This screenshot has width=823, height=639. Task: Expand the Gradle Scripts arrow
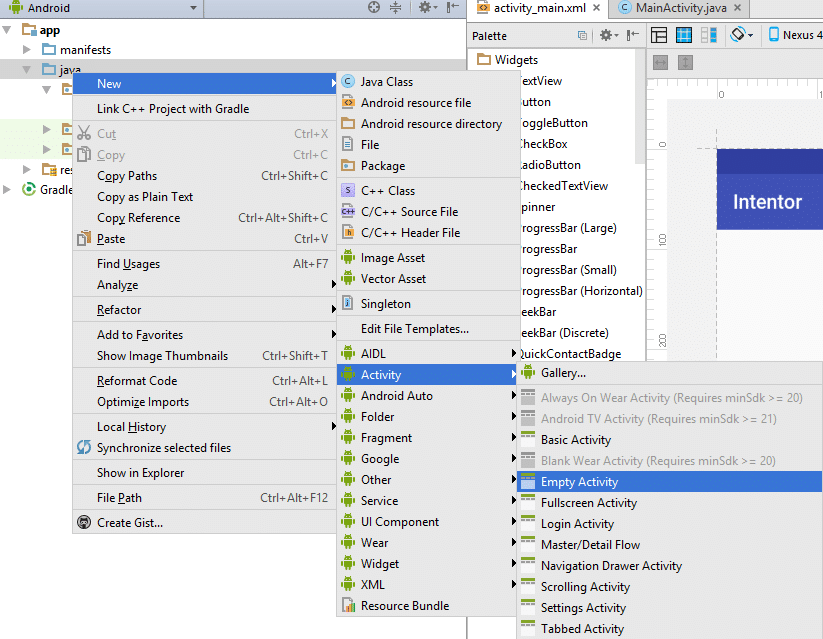click(7, 190)
